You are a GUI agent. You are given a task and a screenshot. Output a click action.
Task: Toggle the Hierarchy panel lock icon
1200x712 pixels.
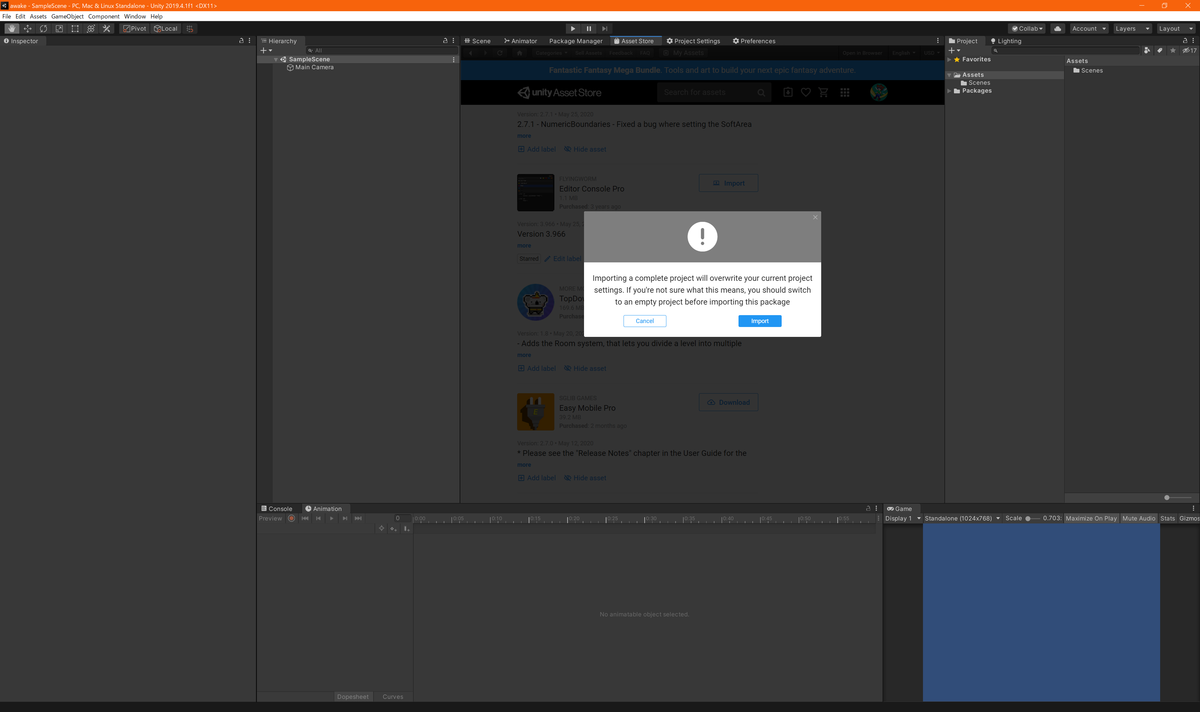pos(446,41)
